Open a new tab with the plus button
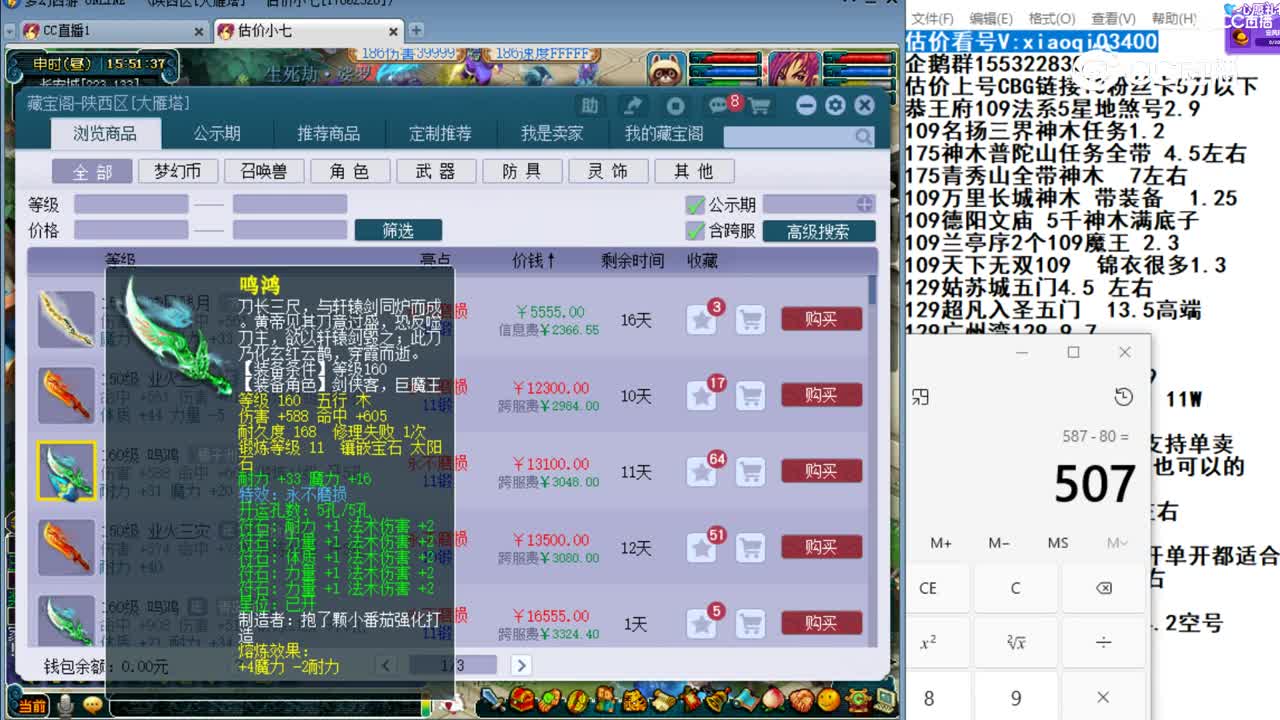The image size is (1280, 720). coord(416,30)
